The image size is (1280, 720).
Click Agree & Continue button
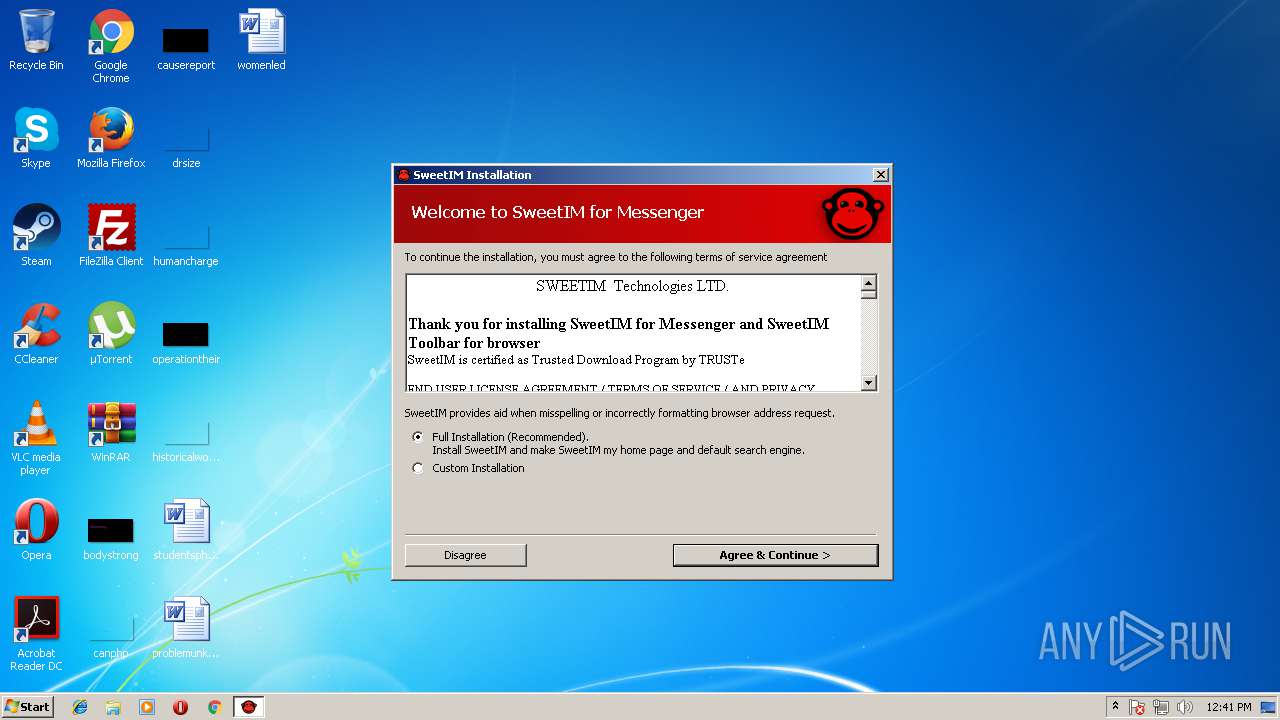(x=775, y=555)
